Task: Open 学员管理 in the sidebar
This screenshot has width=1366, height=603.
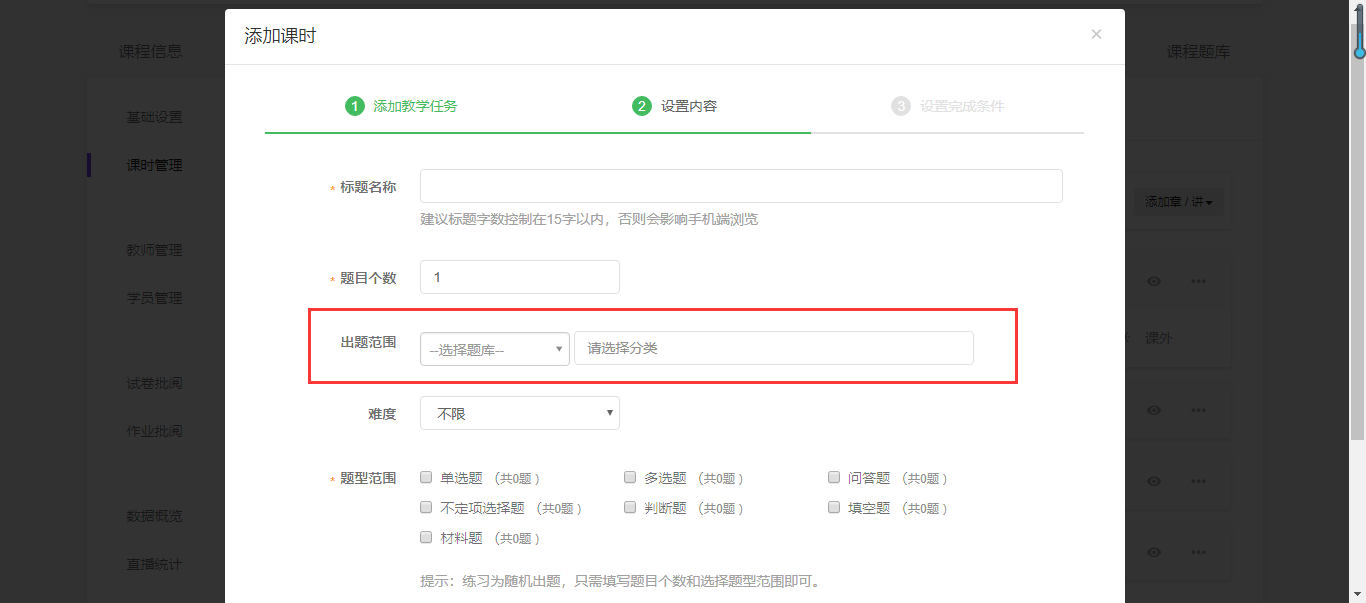Action: pos(154,298)
